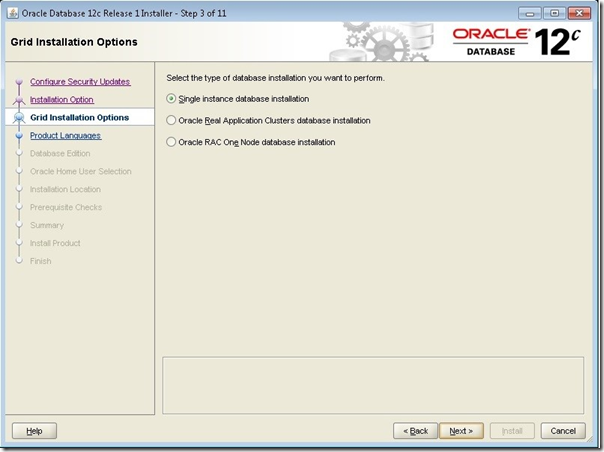The width and height of the screenshot is (604, 452).
Task: Click the Database Edition step label
Action: point(60,153)
